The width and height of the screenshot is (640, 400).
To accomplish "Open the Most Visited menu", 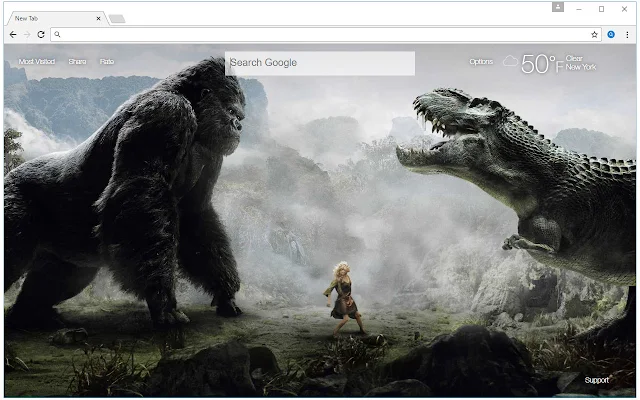I will (x=37, y=62).
